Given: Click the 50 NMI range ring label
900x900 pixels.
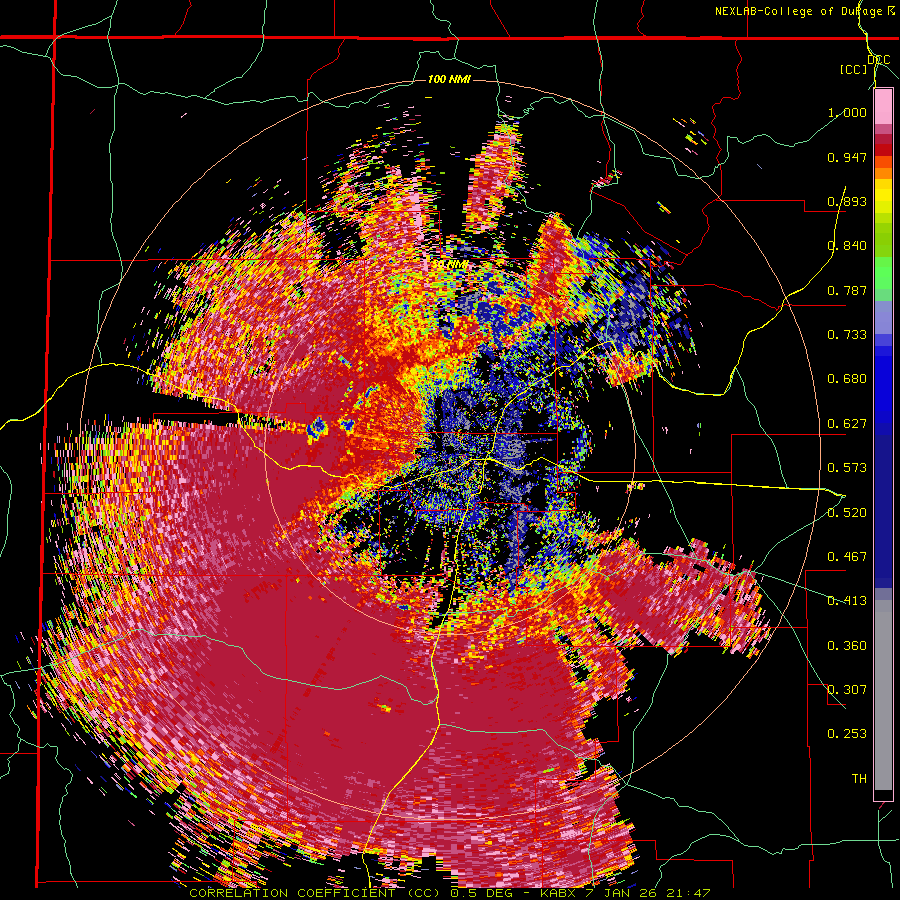Looking at the screenshot, I should click(x=449, y=265).
